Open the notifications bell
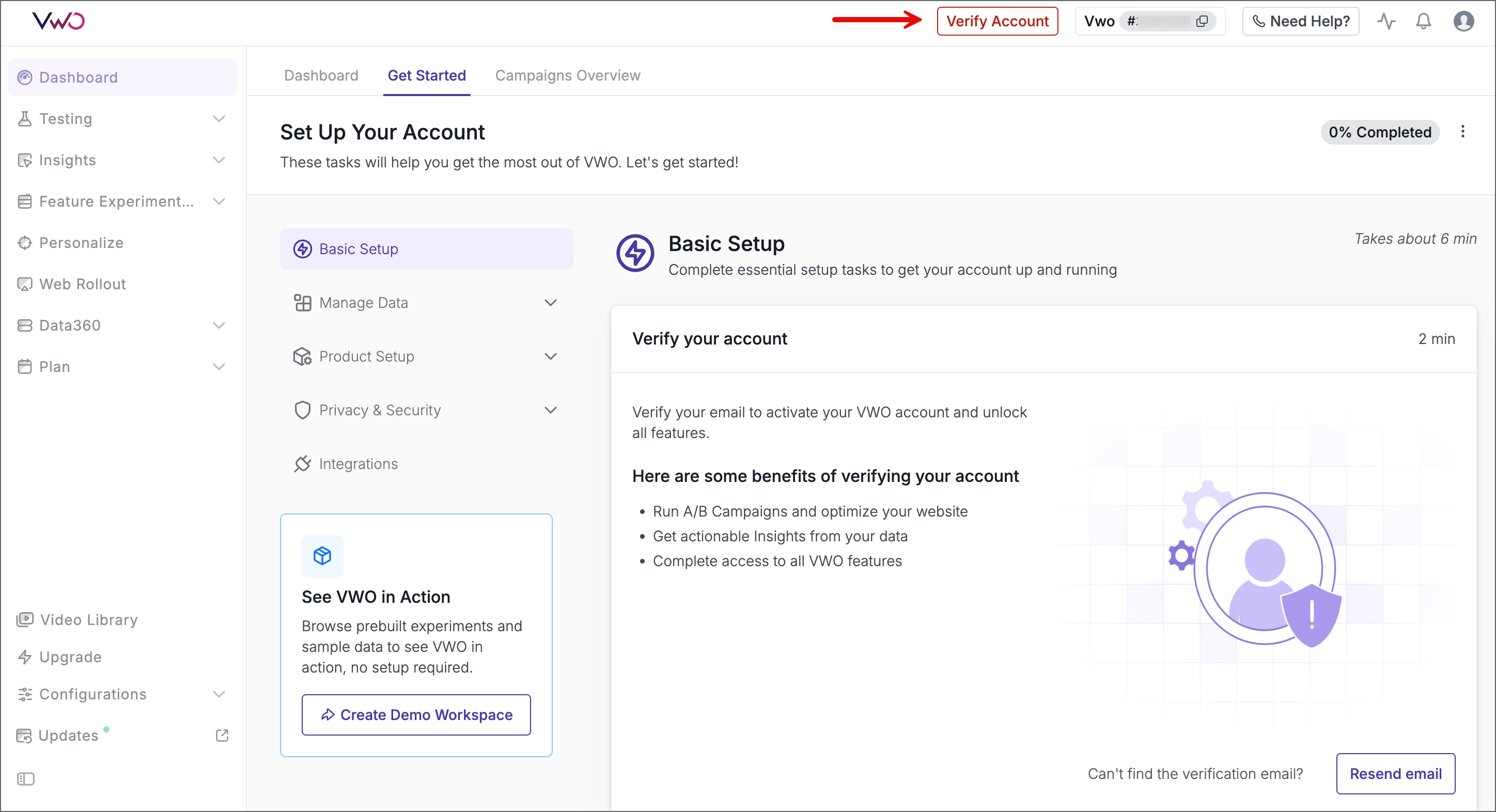1496x812 pixels. [x=1423, y=21]
